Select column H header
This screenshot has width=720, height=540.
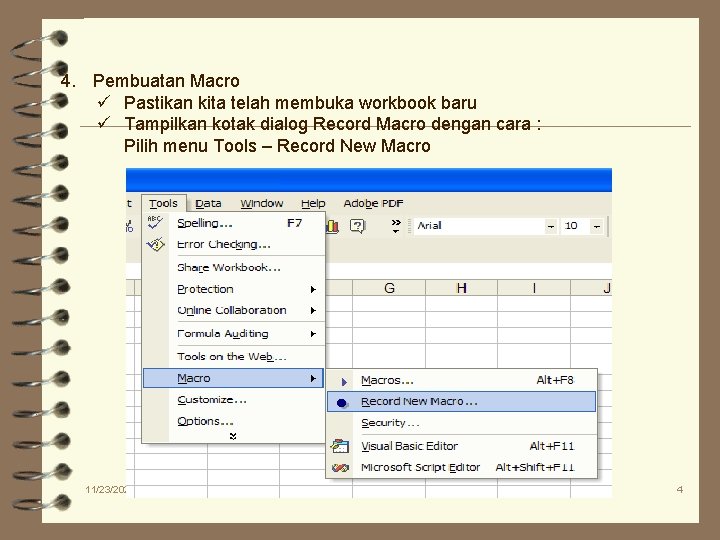461,288
